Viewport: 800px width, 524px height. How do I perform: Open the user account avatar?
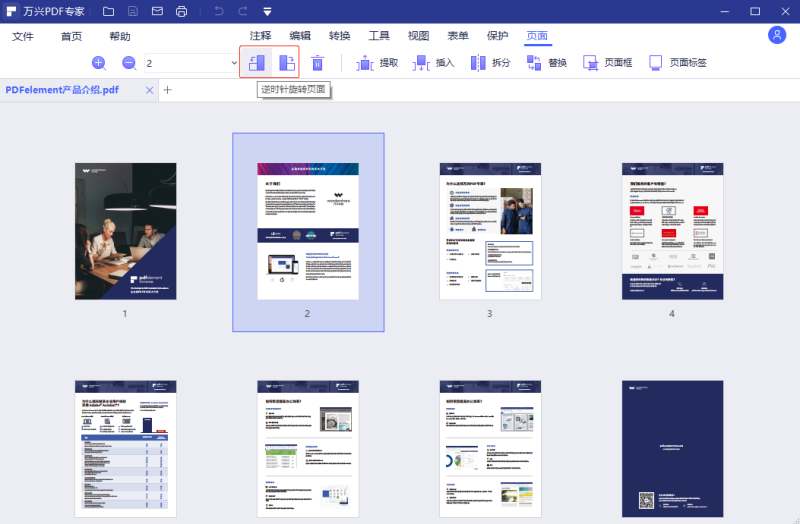point(777,35)
